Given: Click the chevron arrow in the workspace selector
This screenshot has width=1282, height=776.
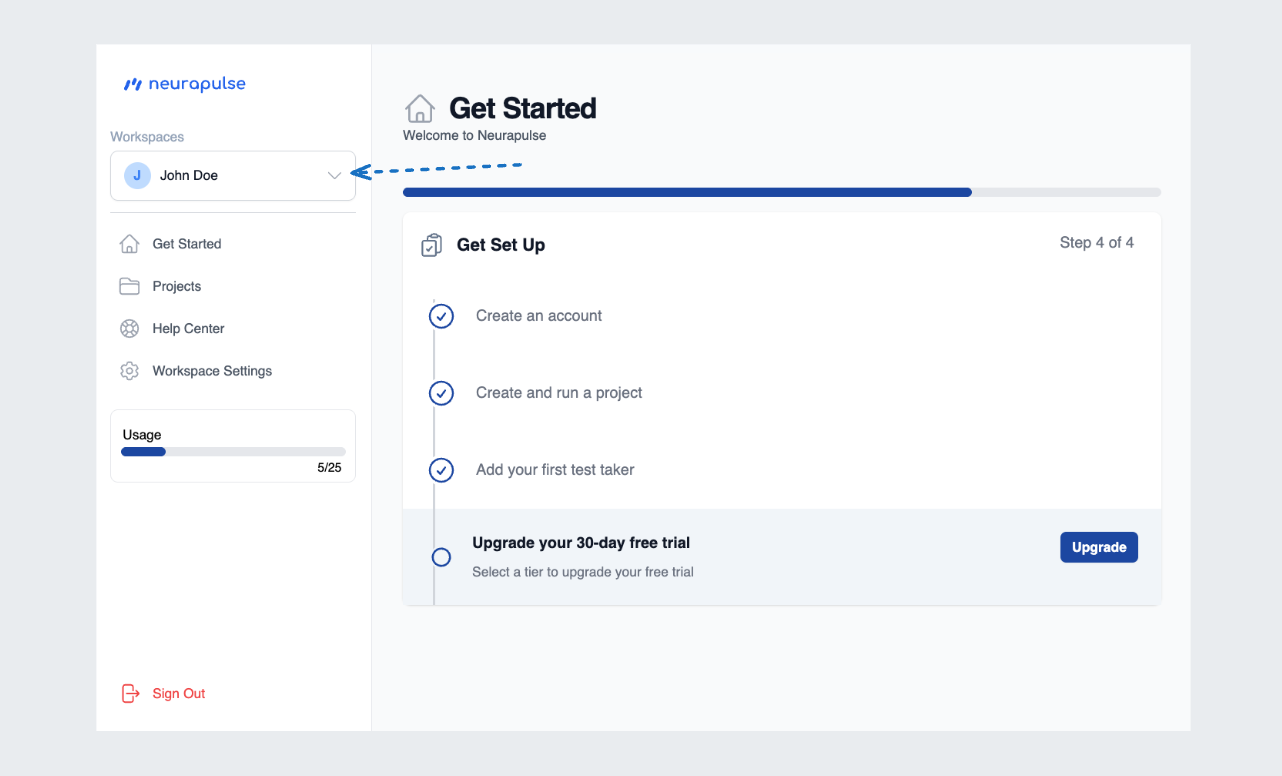Looking at the screenshot, I should (x=334, y=175).
